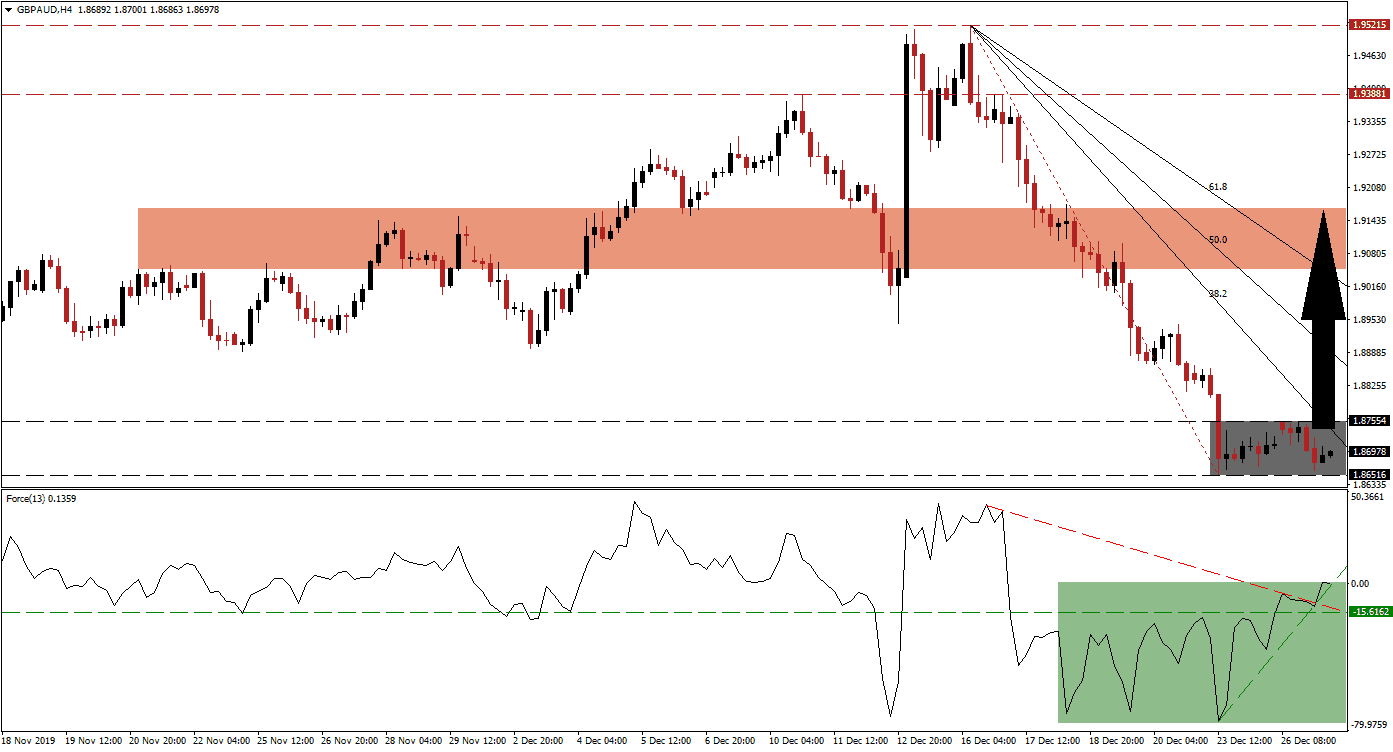Expand the GBPAUD,H4 chart dropdown triangle
Image resolution: width=1393 pixels, height=752 pixels.
(x=10, y=8)
